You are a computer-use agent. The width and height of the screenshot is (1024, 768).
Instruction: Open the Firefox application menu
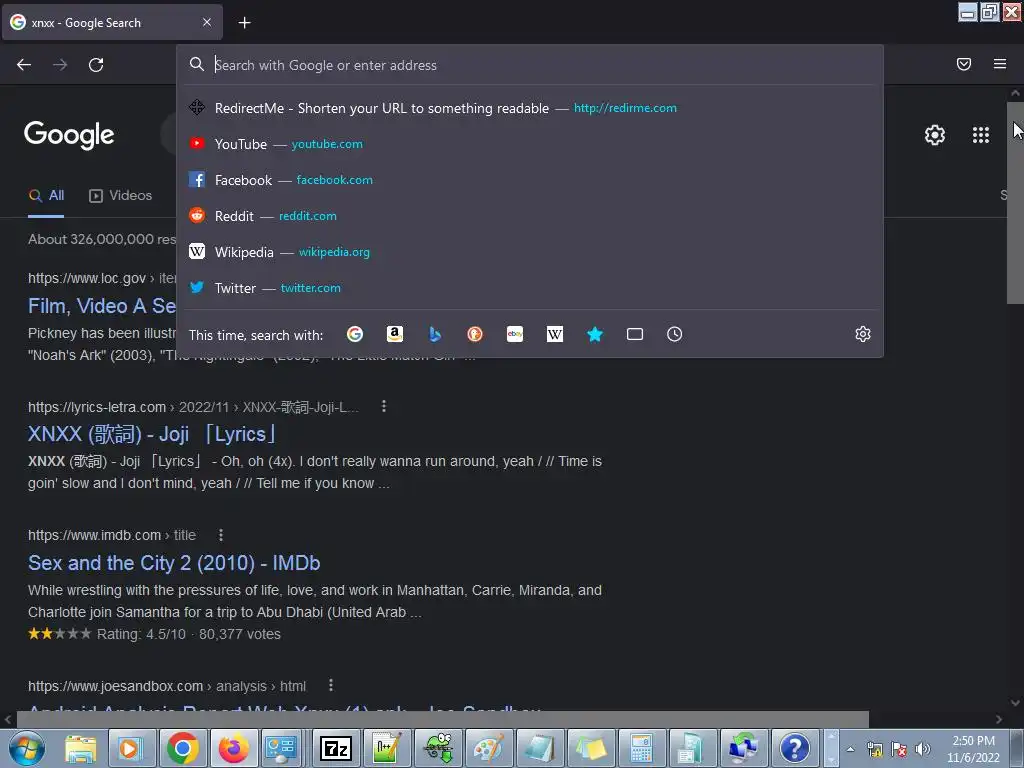coord(999,64)
